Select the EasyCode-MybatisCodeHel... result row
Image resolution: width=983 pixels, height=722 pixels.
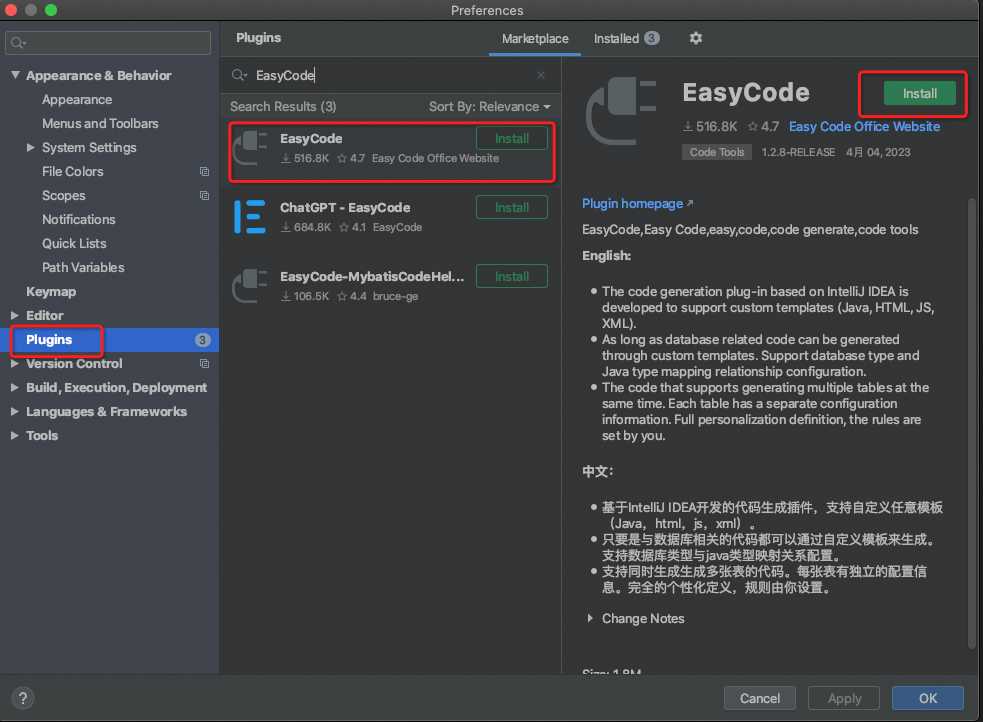390,286
